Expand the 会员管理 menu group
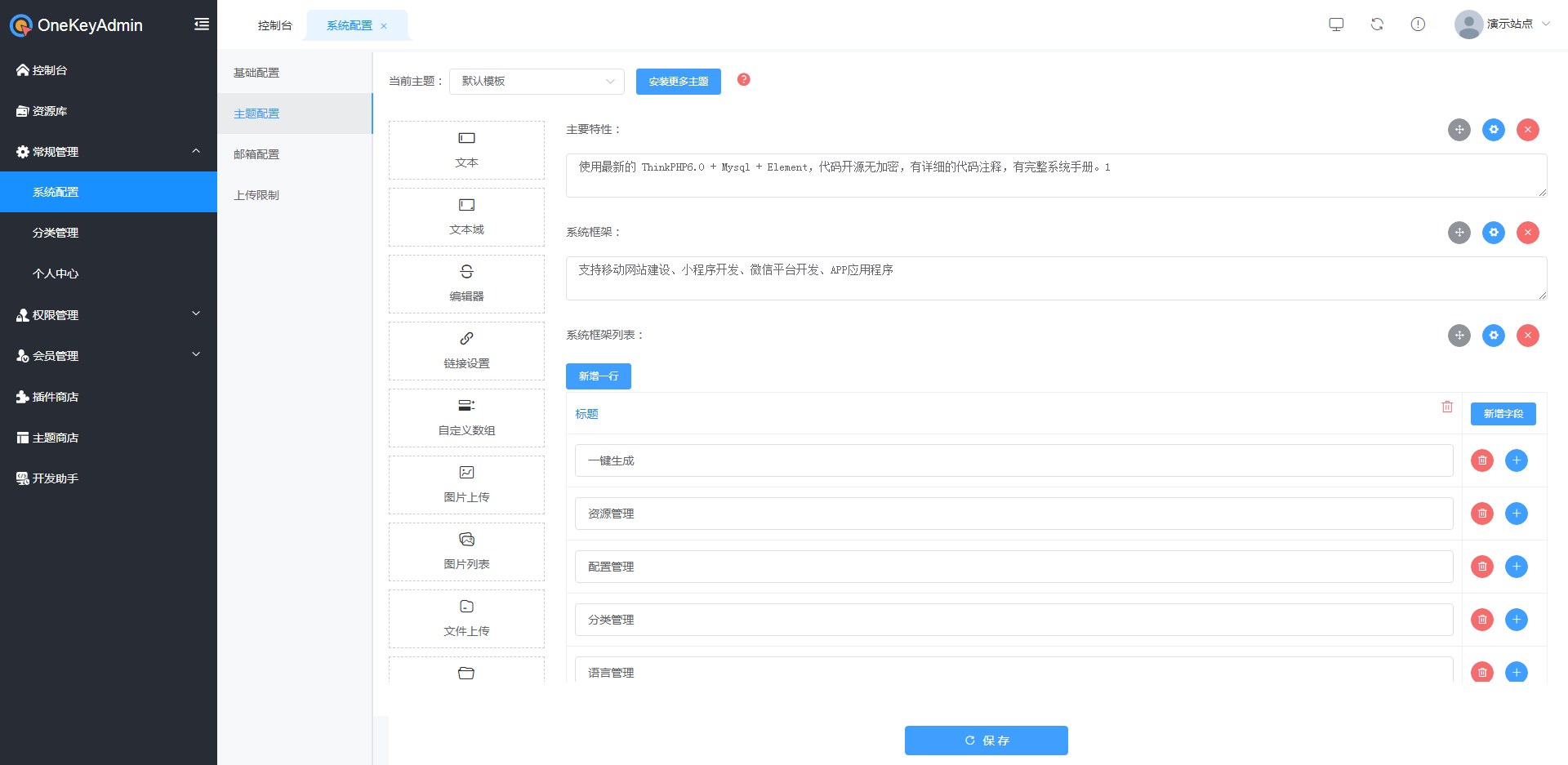Screen dimensions: 1568x765 109,355
